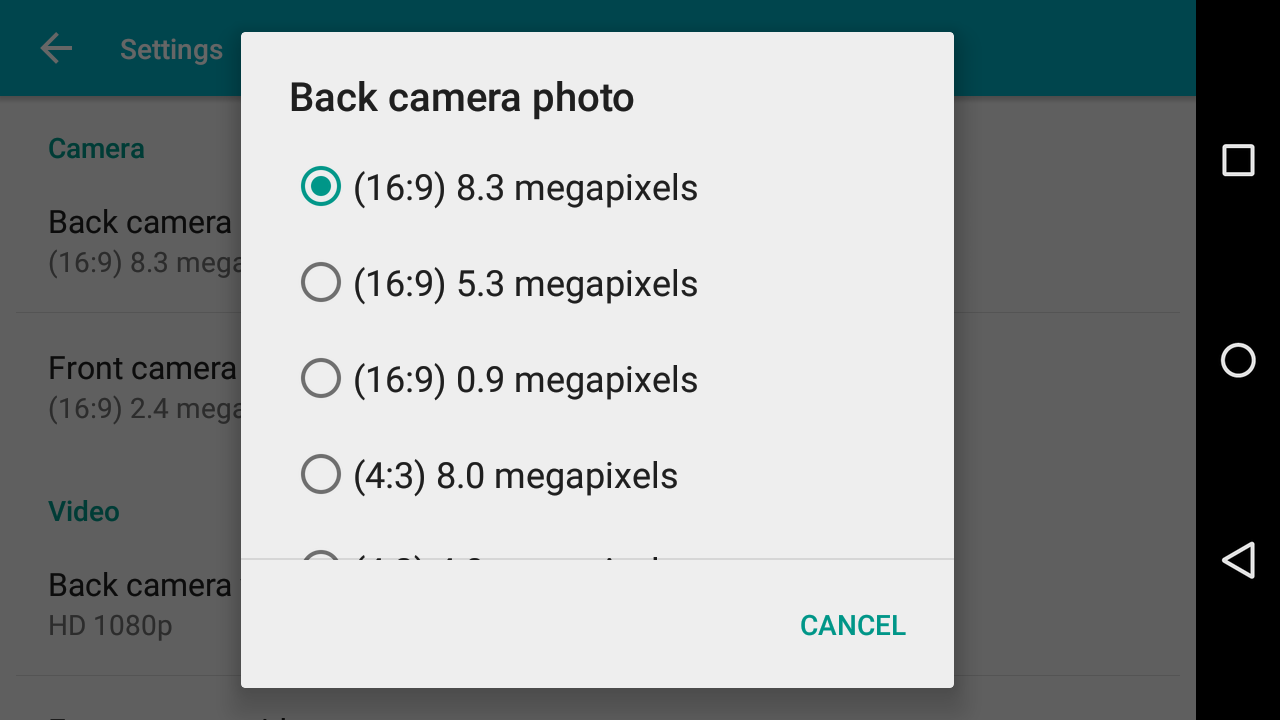Choose the (16:9) 5.3 megapixels radio button
The width and height of the screenshot is (1280, 720).
321,284
